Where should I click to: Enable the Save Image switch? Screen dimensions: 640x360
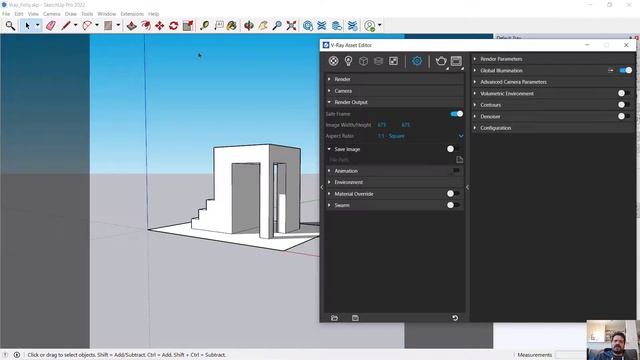(x=453, y=149)
